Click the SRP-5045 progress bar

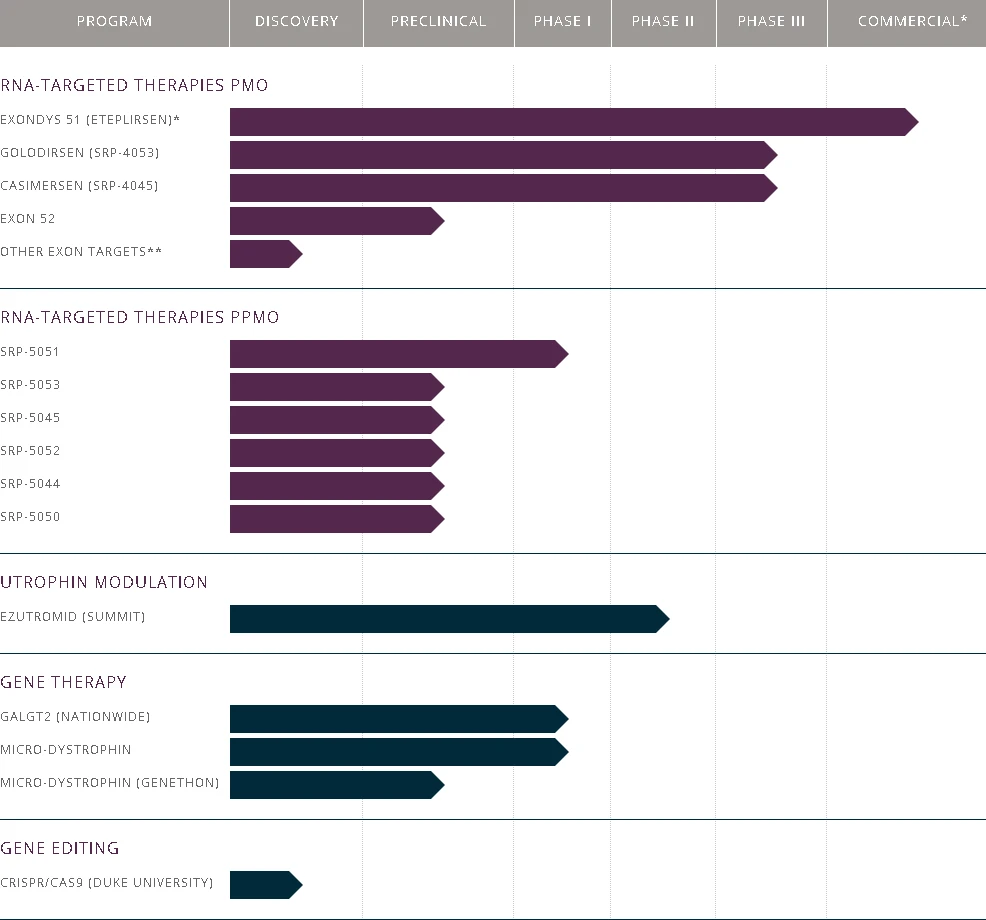pos(337,420)
